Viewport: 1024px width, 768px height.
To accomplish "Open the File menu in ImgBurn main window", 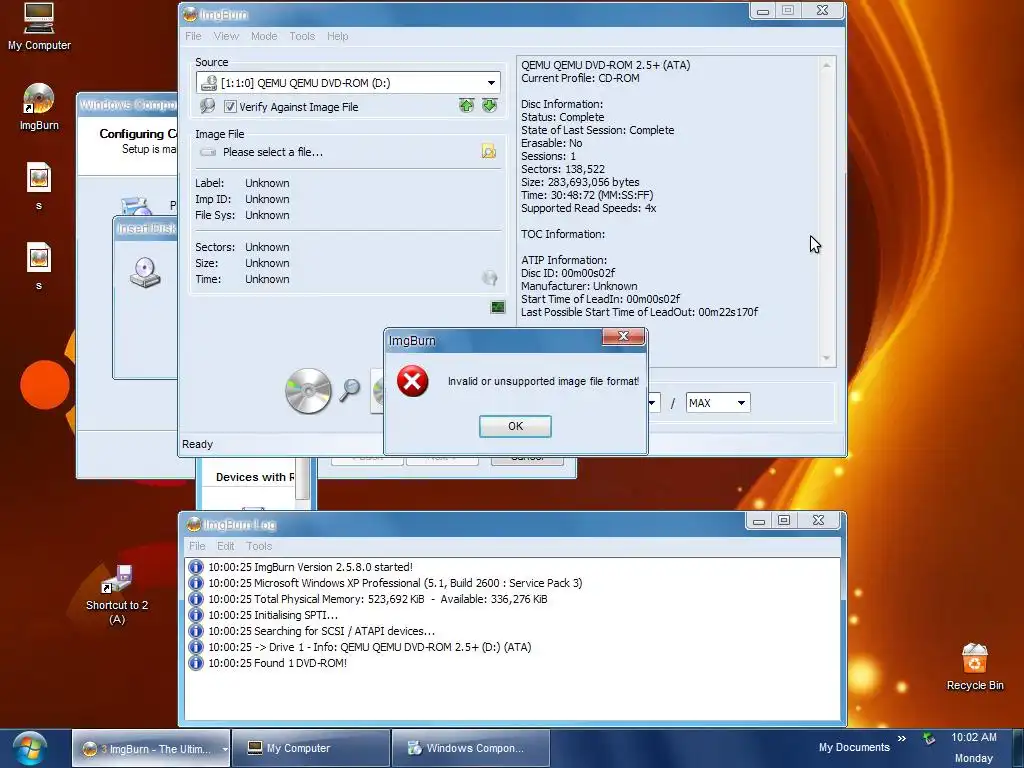I will (x=193, y=36).
